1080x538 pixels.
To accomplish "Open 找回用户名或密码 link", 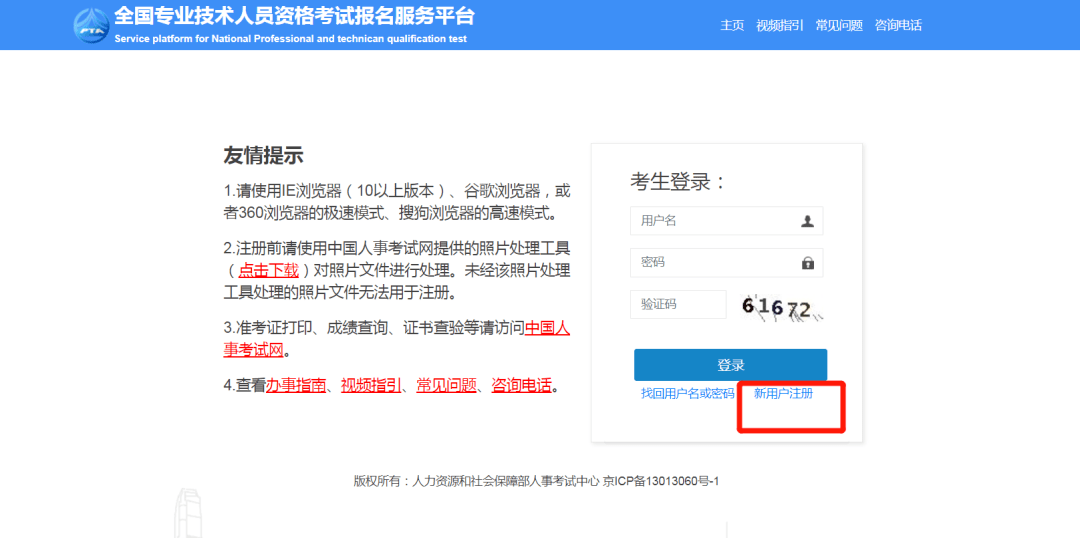I will click(x=688, y=393).
